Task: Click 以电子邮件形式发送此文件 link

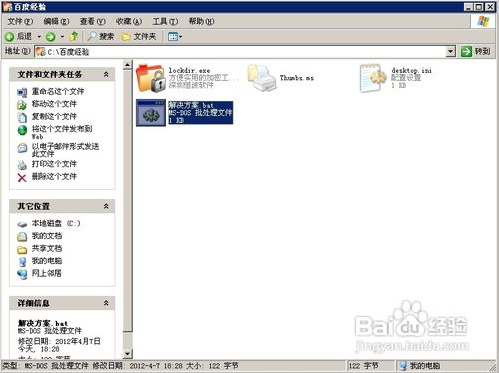Action: coord(65,150)
